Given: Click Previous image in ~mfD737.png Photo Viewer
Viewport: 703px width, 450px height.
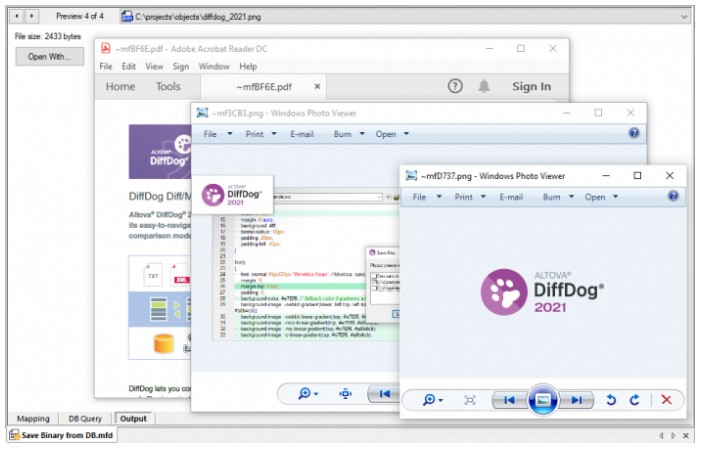Looking at the screenshot, I should (x=510, y=400).
